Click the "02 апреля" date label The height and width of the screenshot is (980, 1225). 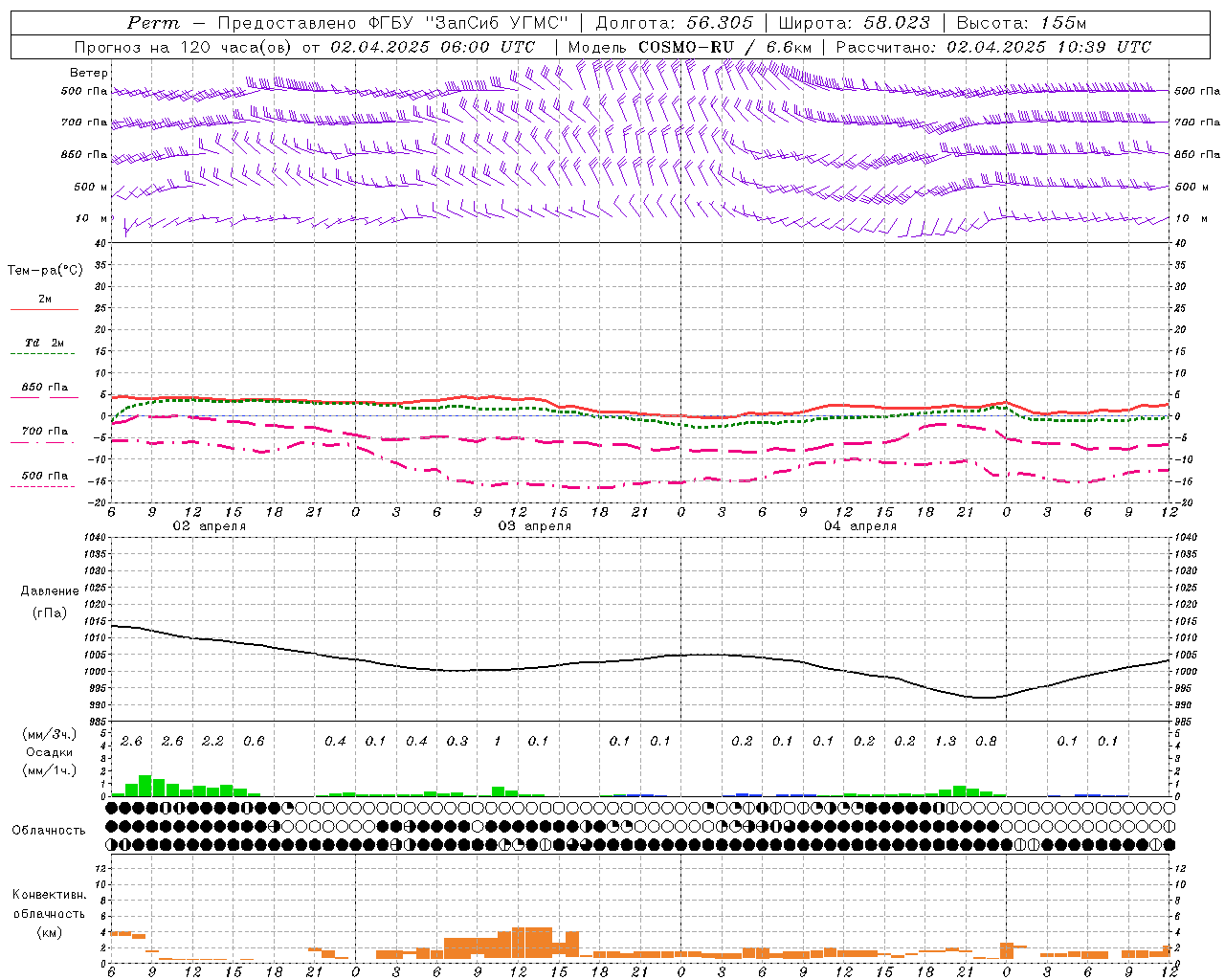[209, 526]
